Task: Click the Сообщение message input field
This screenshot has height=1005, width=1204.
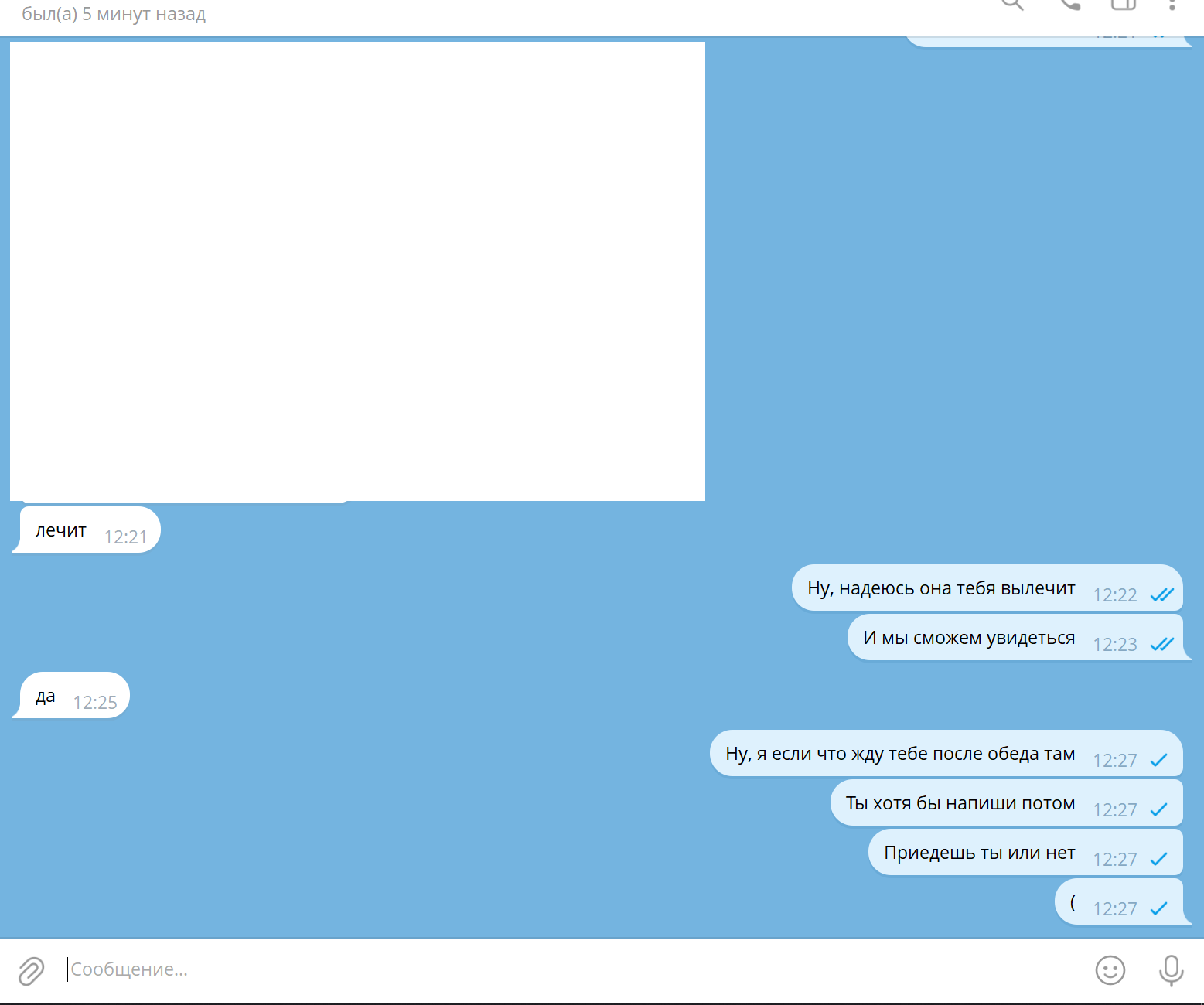Action: [541, 969]
